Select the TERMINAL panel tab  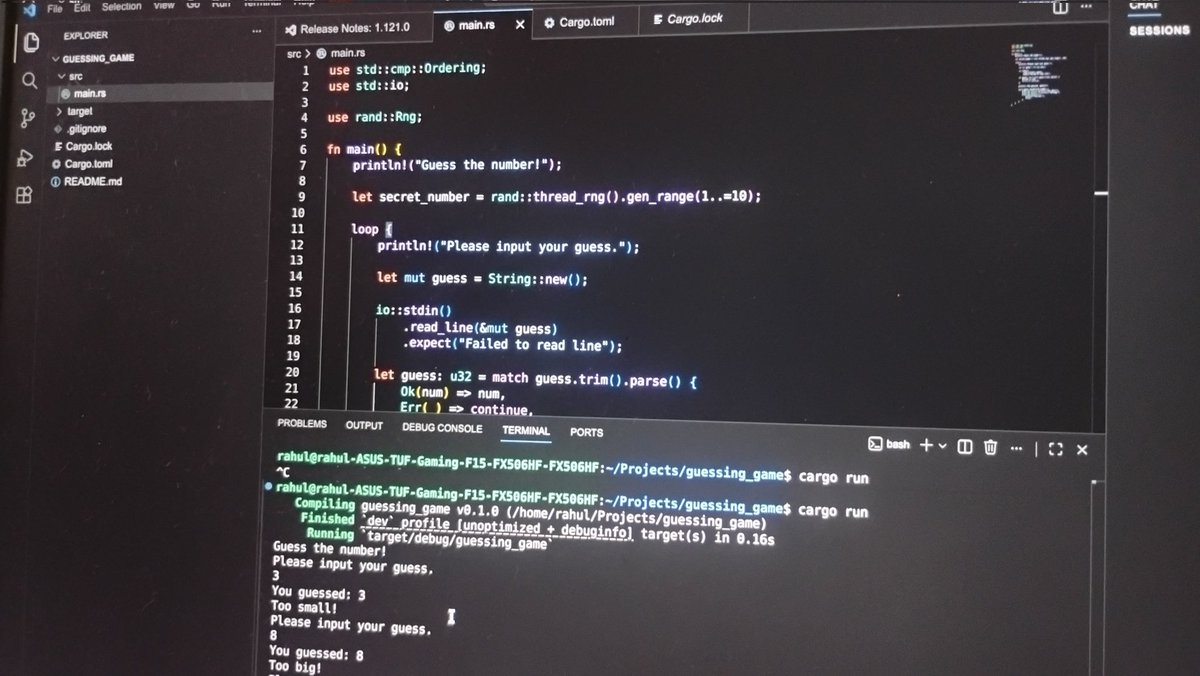(x=526, y=431)
